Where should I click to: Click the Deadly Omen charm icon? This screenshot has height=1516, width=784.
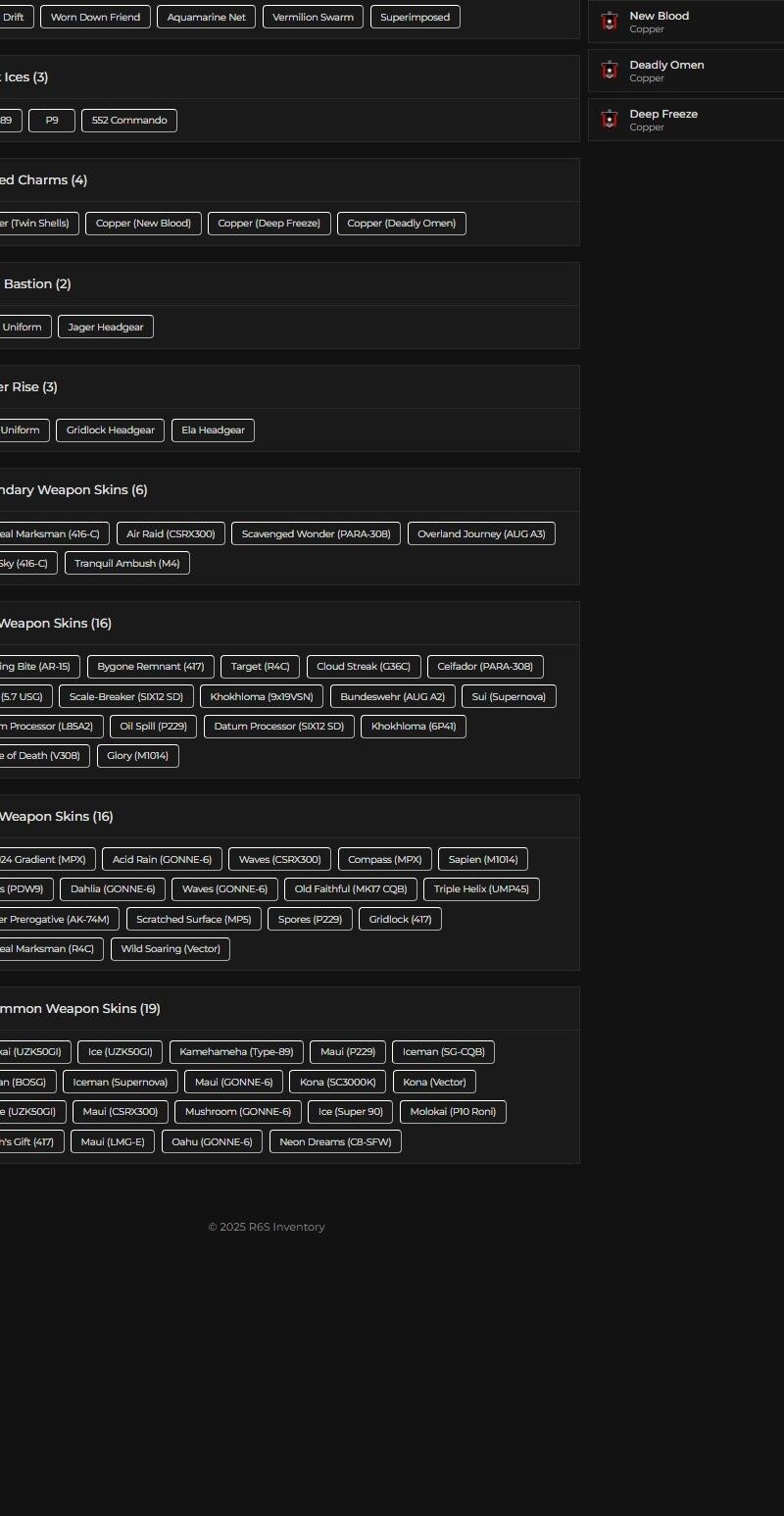[610, 71]
